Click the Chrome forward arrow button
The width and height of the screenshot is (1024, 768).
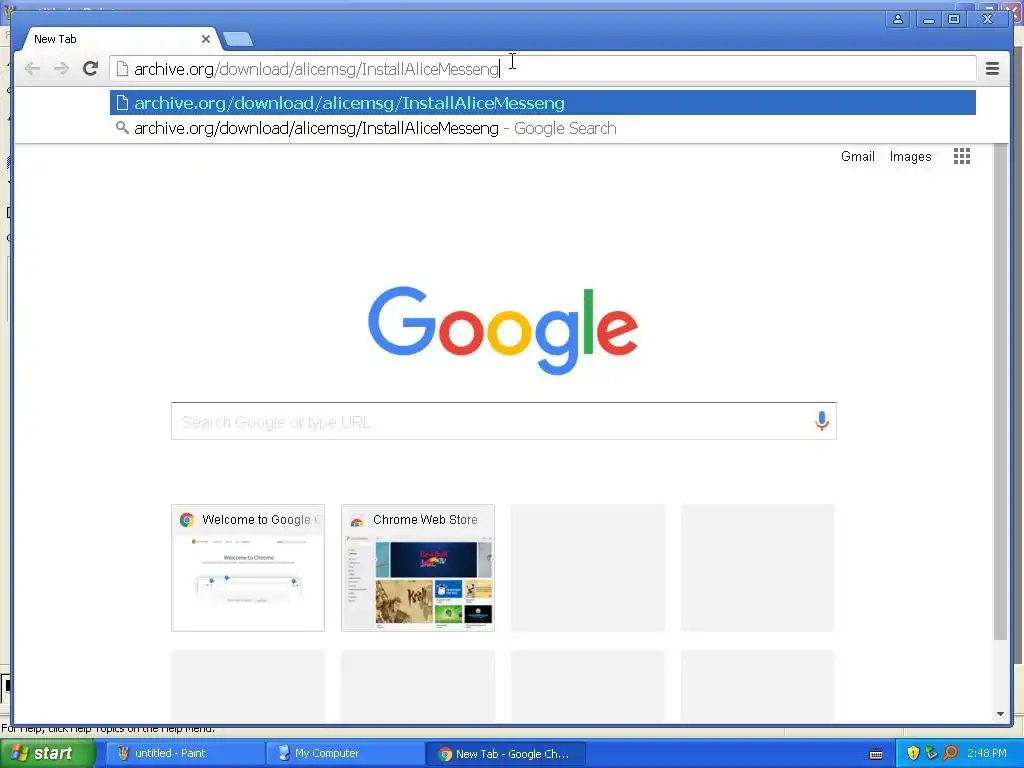pyautogui.click(x=61, y=69)
